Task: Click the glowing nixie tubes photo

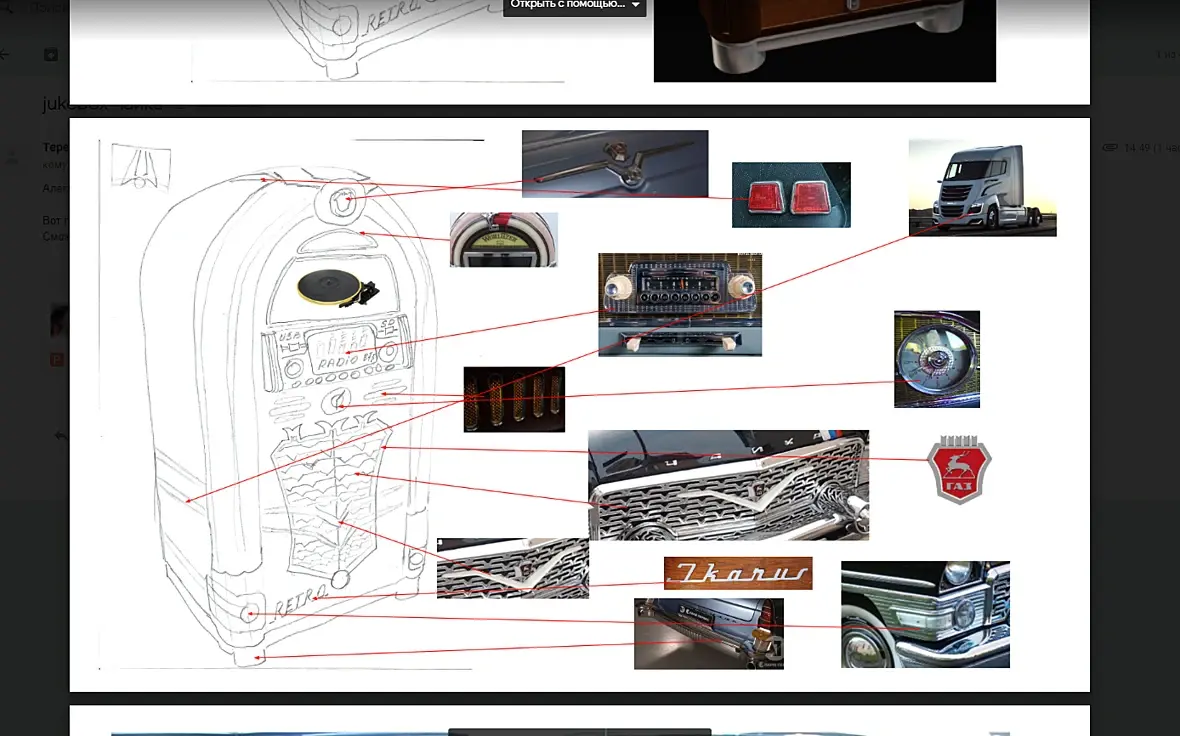Action: (x=514, y=400)
